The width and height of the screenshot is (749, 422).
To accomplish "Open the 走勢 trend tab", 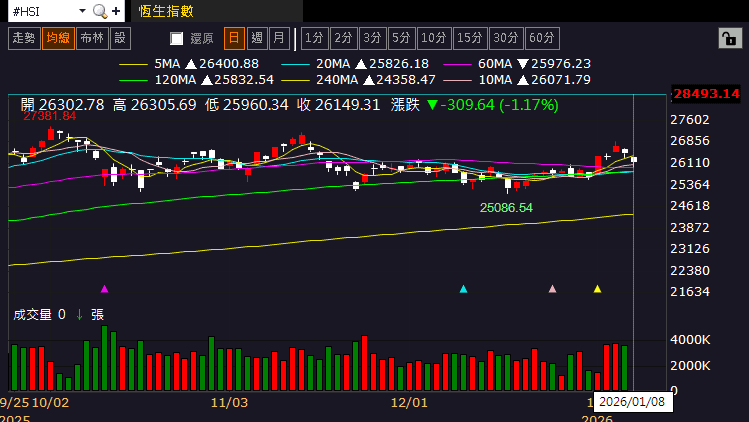I will 23,38.
